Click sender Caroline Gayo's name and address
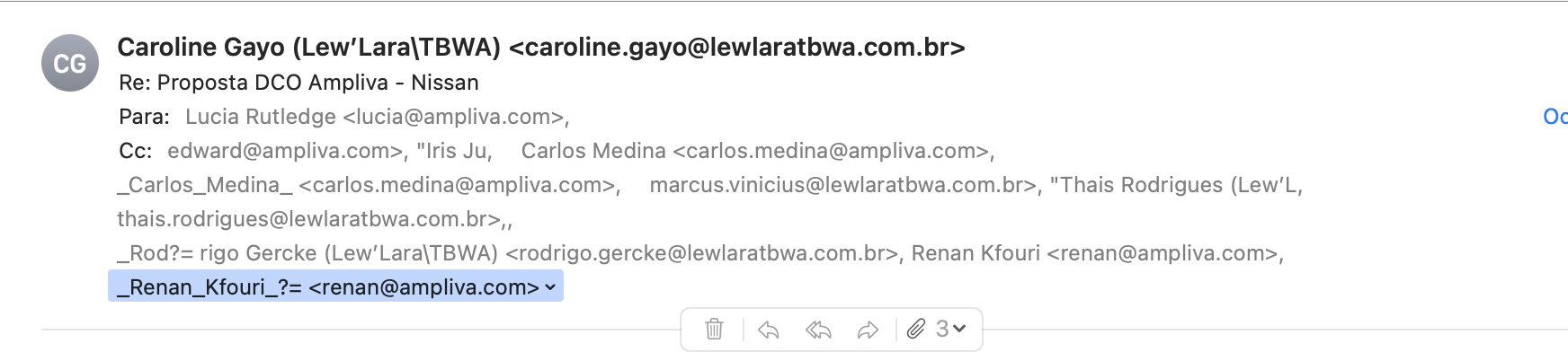Image resolution: width=1568 pixels, height=361 pixels. pos(541,47)
